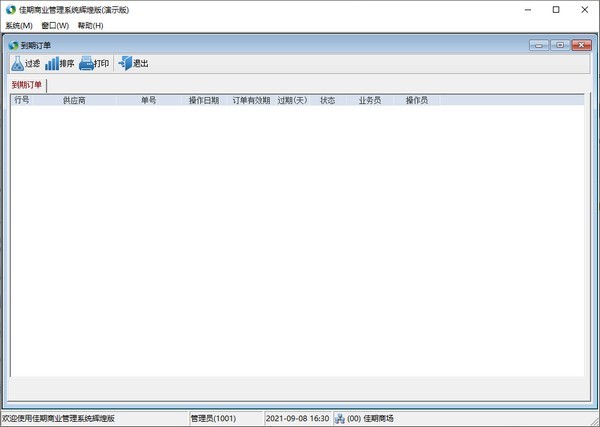
Task: Click the 订单有效期 column header
Action: coord(251,100)
